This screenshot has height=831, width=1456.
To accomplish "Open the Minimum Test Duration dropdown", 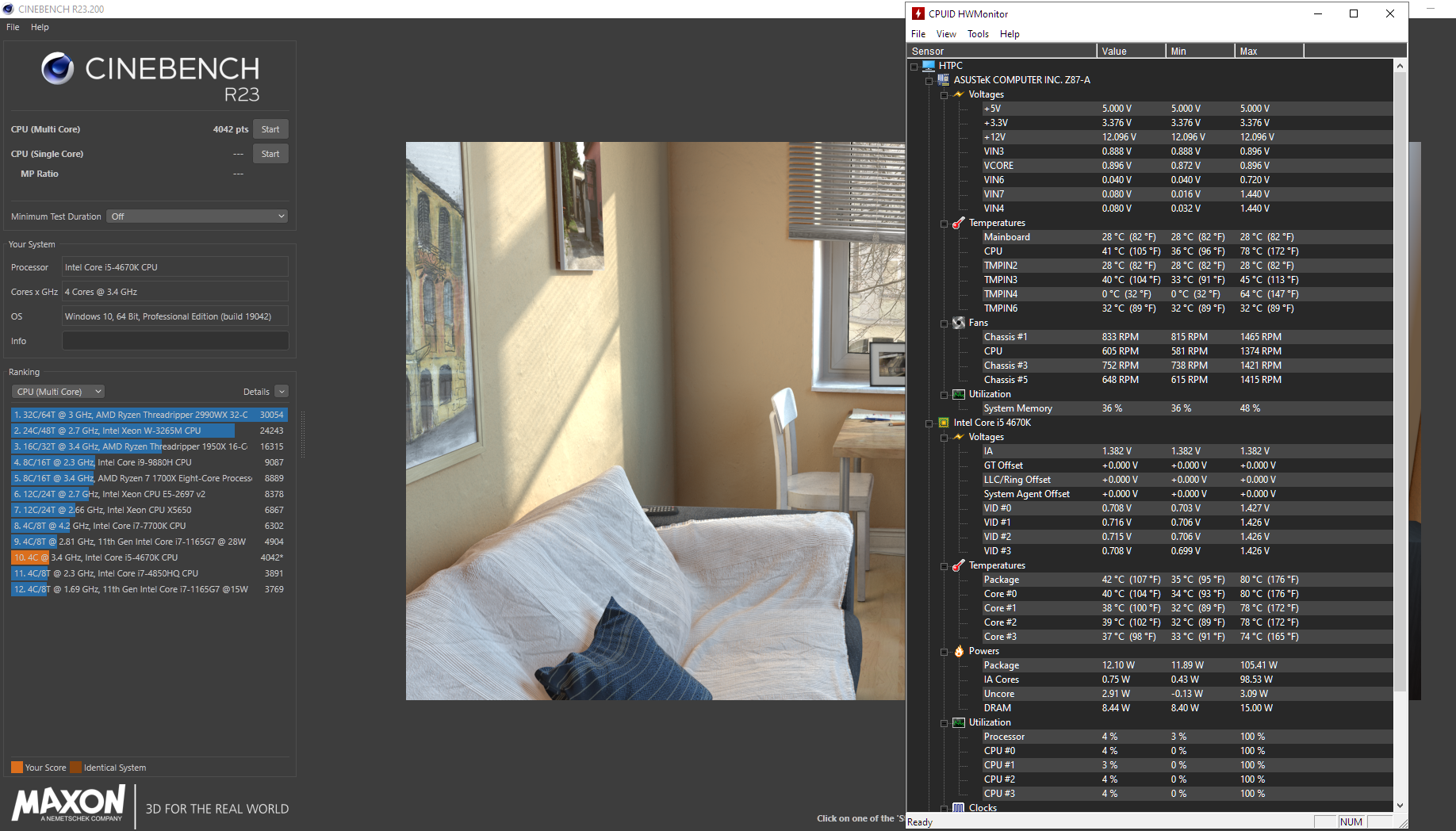I will click(197, 216).
